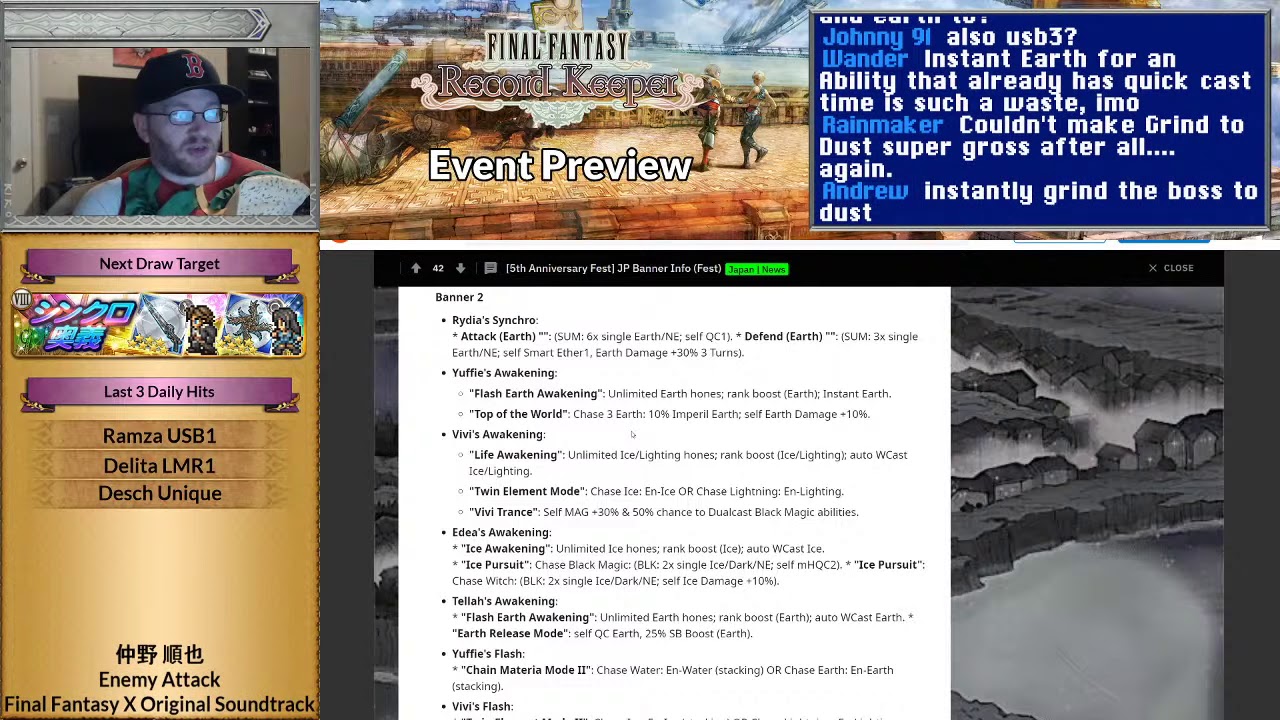Click "Tellah's Awakening" list item
This screenshot has height=720, width=1280.
click(503, 601)
